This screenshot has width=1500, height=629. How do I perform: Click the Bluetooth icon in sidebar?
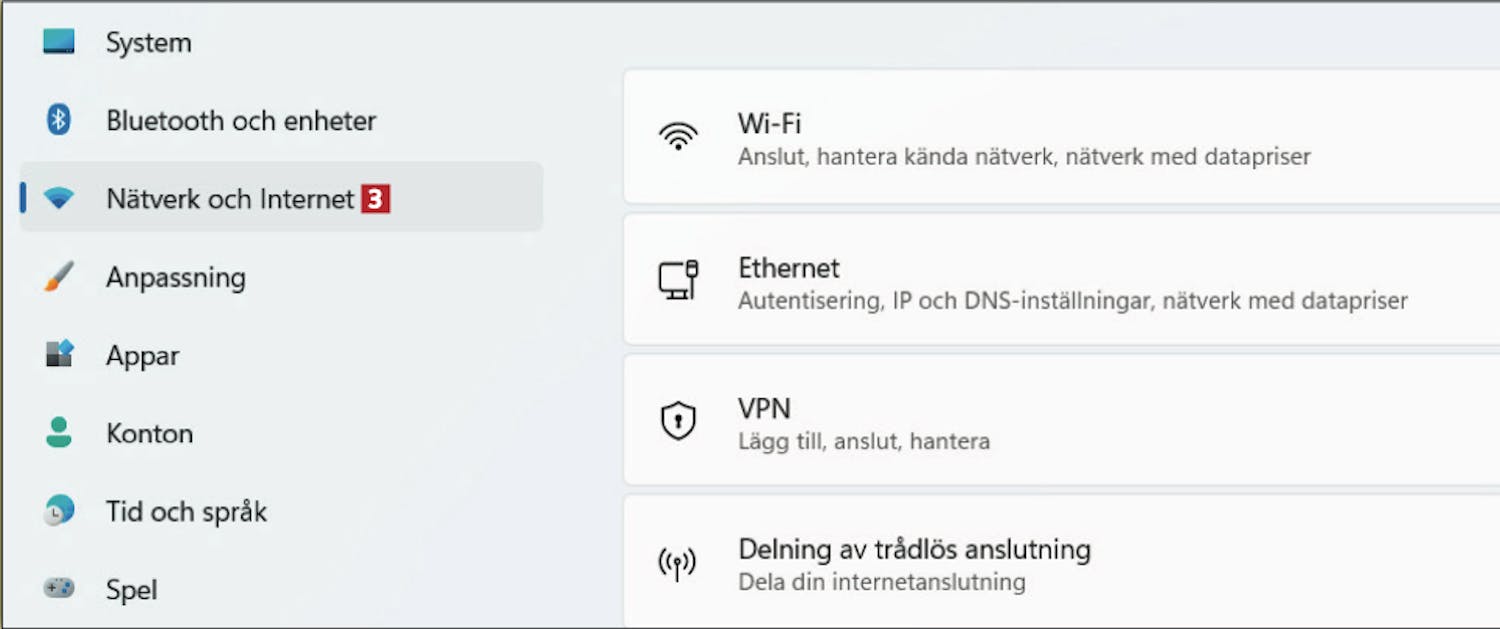click(59, 120)
